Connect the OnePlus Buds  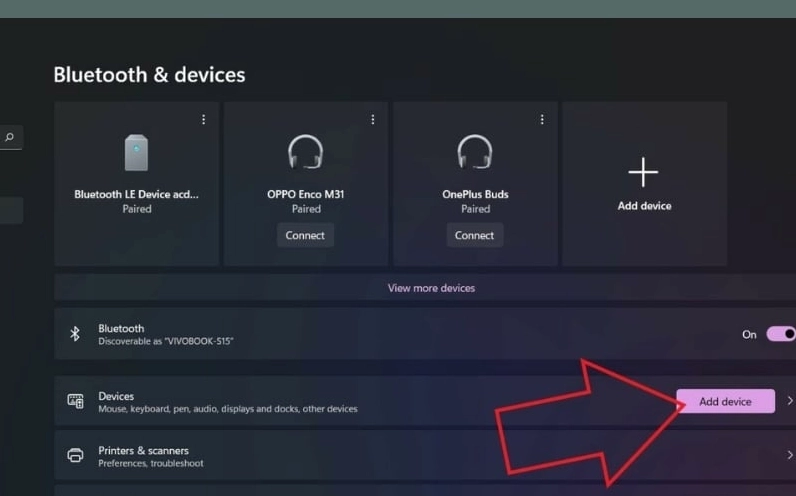(474, 235)
